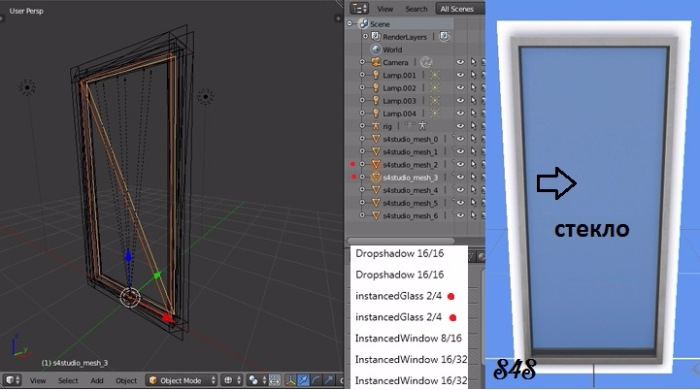Click the outliner horizontal scrollbar

401,241
